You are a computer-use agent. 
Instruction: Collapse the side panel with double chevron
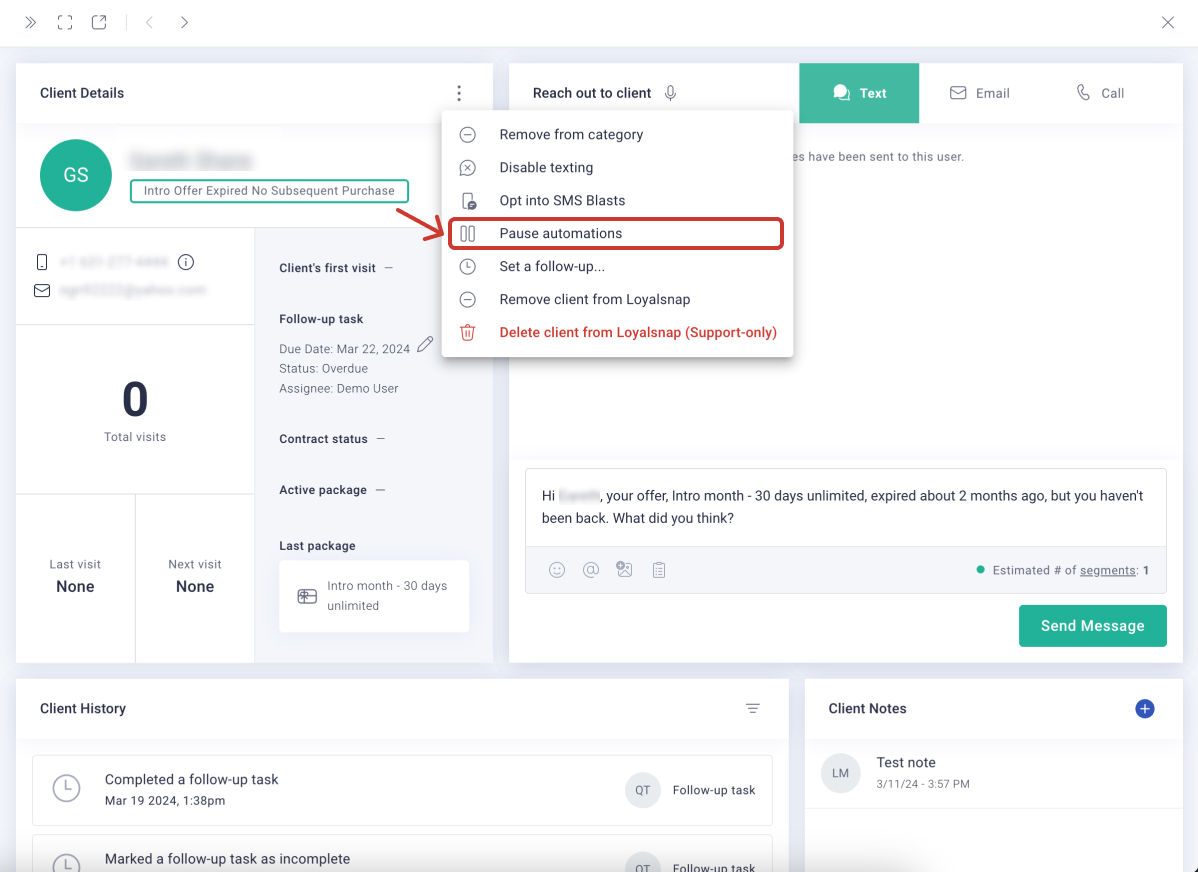tap(31, 22)
